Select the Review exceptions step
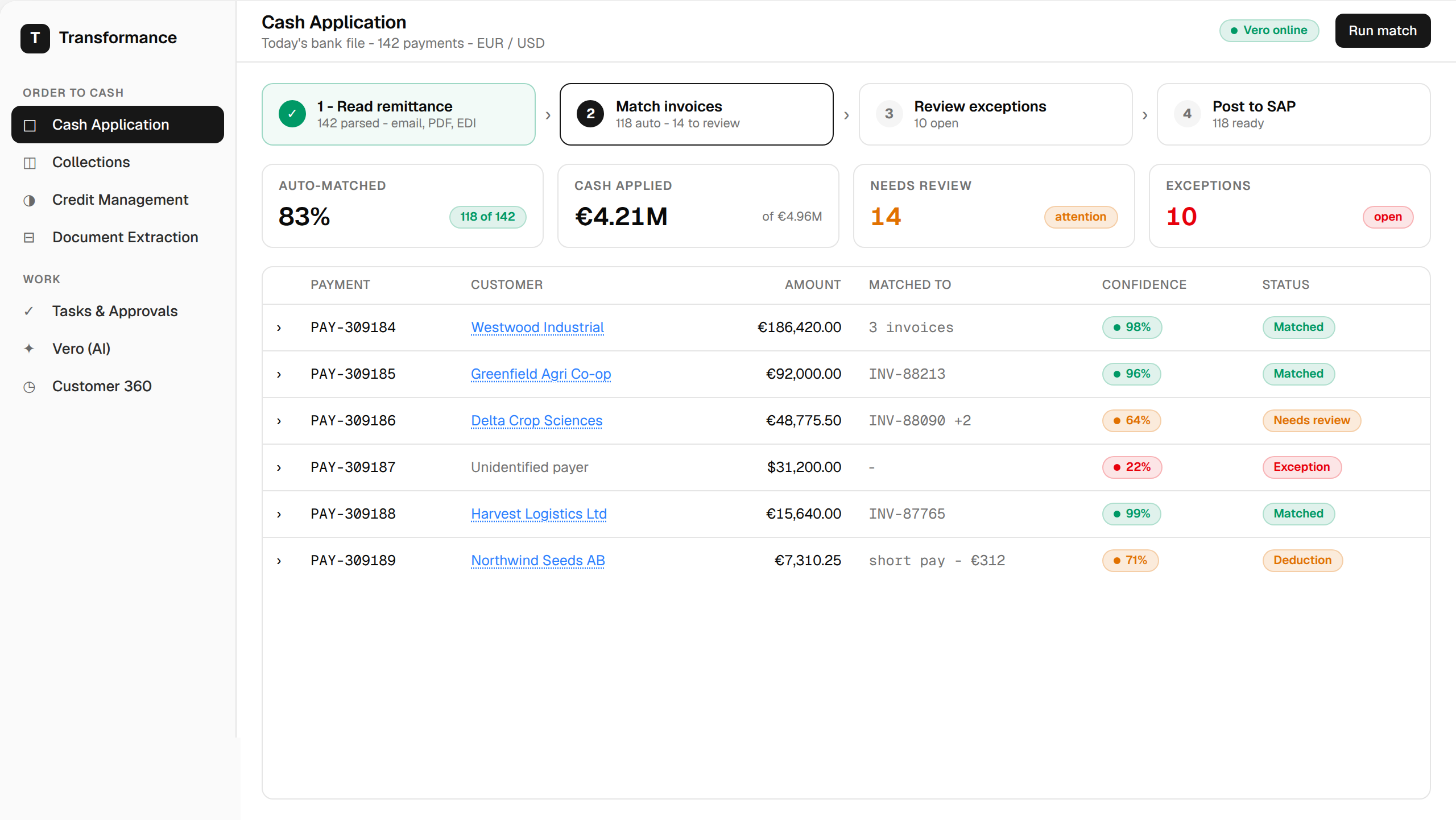1456x820 pixels. click(995, 114)
